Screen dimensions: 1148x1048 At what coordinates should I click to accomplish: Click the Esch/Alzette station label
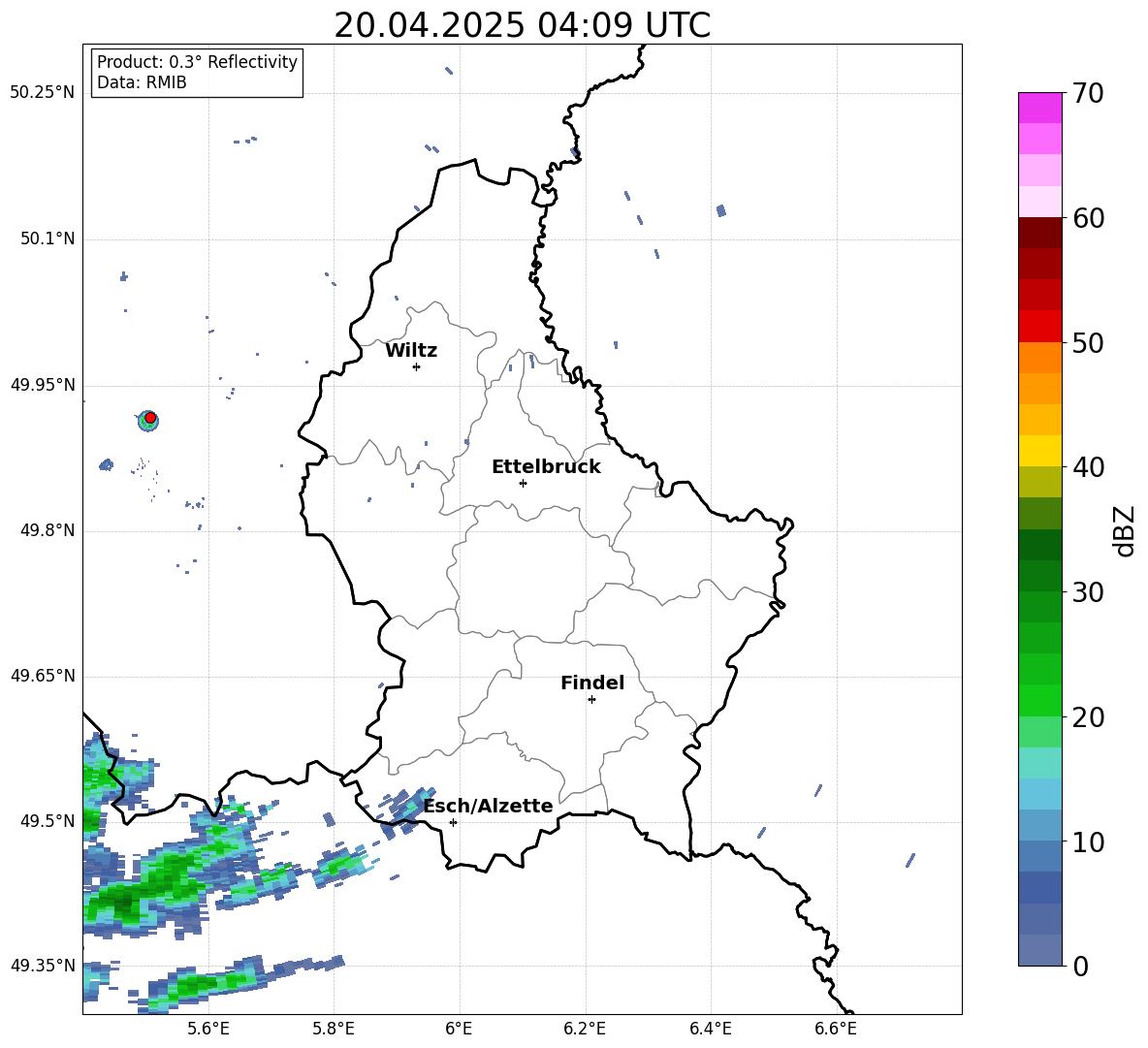tap(488, 807)
